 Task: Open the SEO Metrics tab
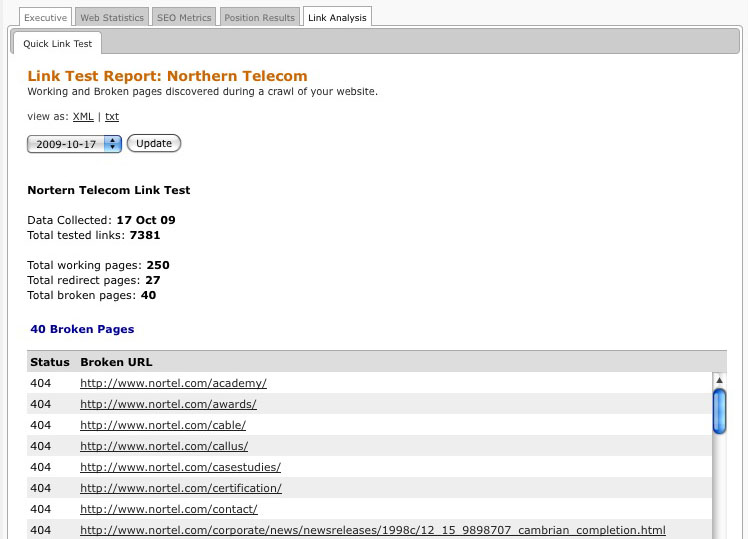(x=184, y=18)
